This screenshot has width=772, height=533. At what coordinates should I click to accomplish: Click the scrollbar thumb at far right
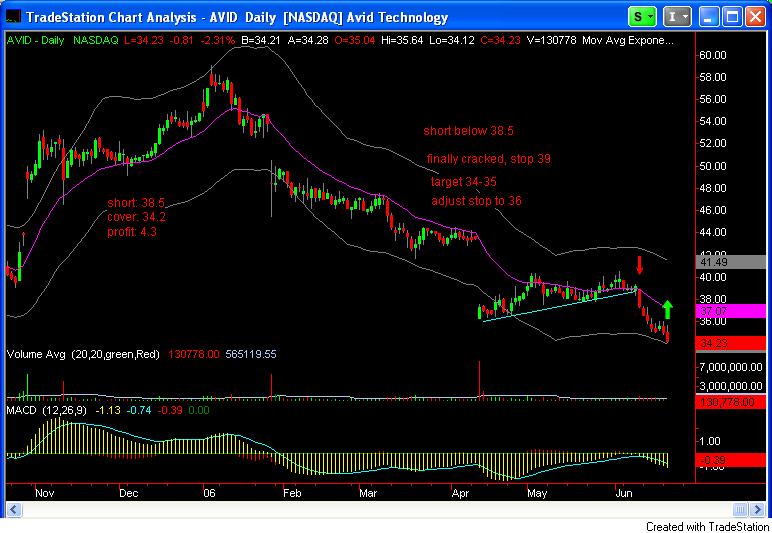(x=740, y=509)
